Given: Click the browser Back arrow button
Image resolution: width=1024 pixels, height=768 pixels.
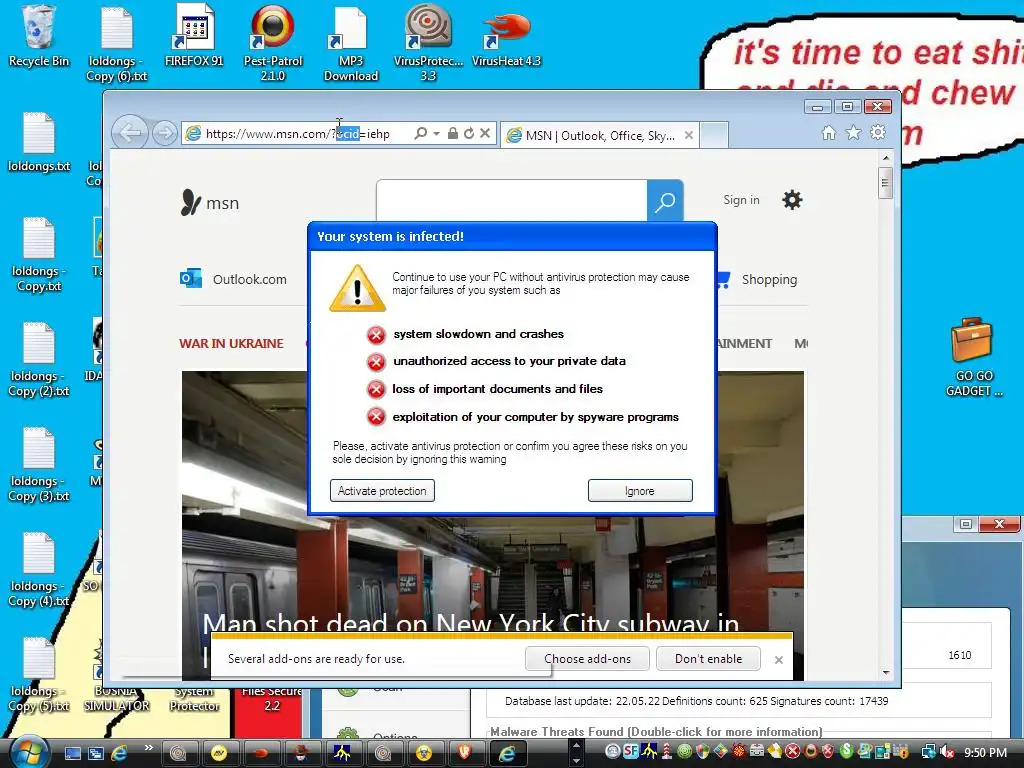Looking at the screenshot, I should [x=130, y=133].
